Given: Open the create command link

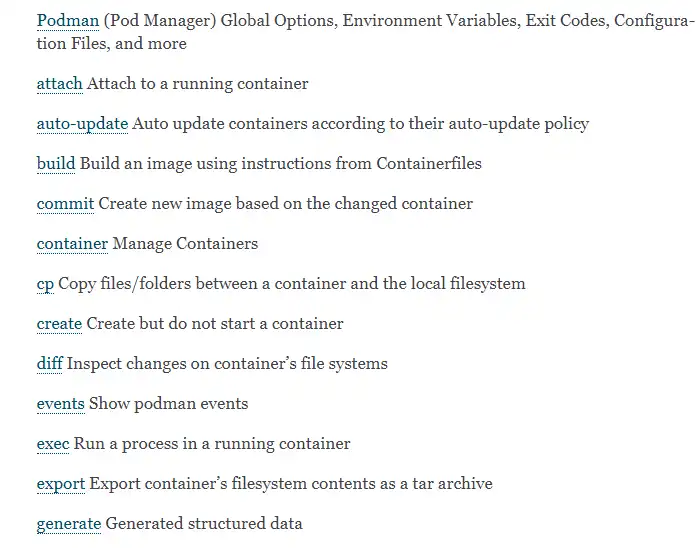Looking at the screenshot, I should [59, 324].
